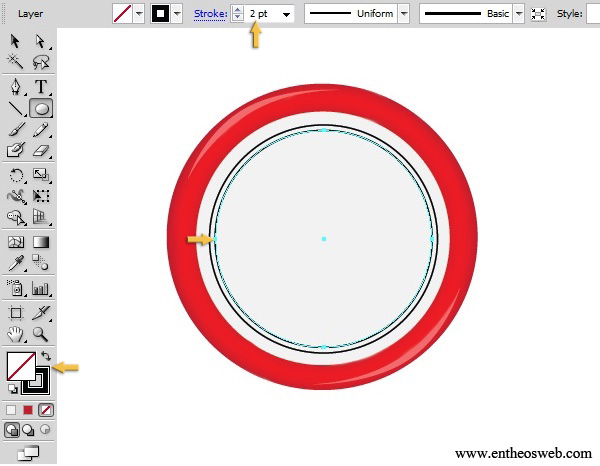Select the Direct Selection tool (white arrow)

pos(41,41)
